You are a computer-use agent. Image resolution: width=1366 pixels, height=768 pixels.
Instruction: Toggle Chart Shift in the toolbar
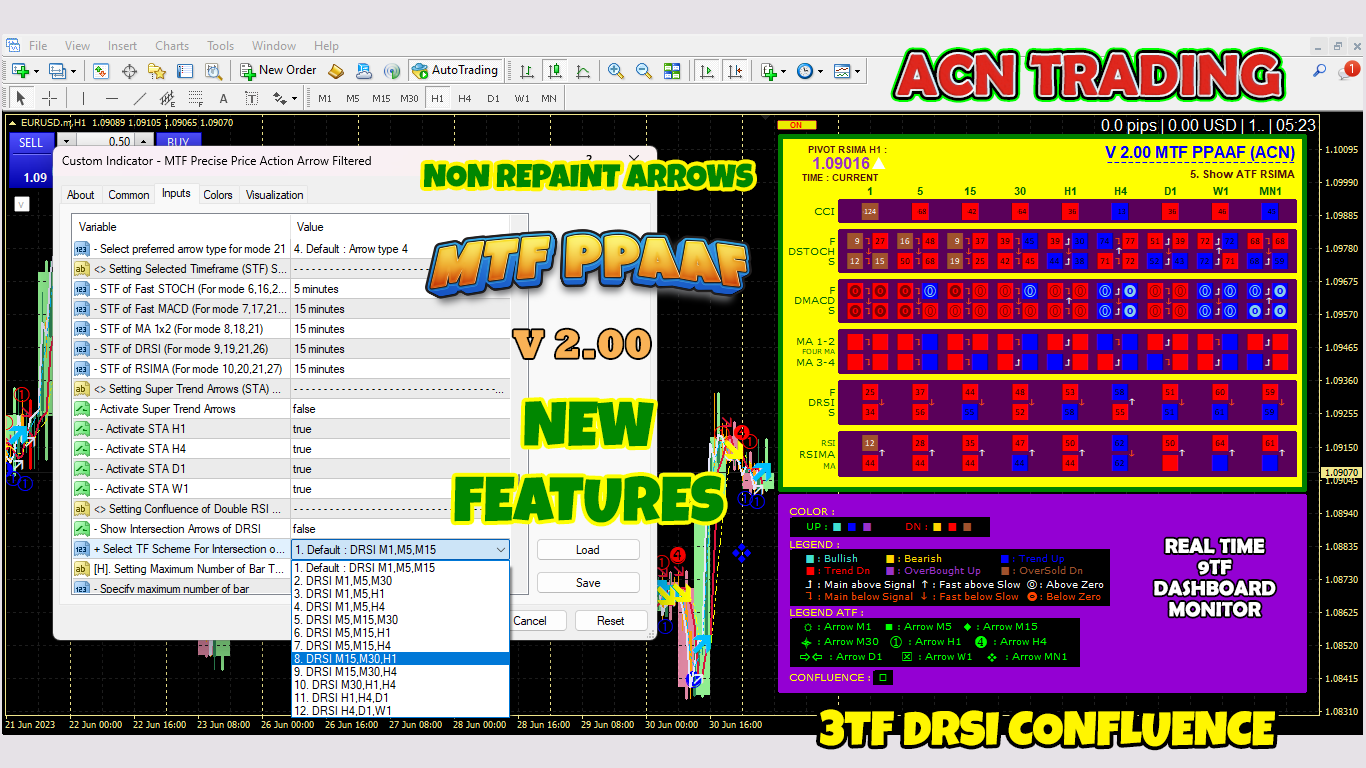coord(735,71)
